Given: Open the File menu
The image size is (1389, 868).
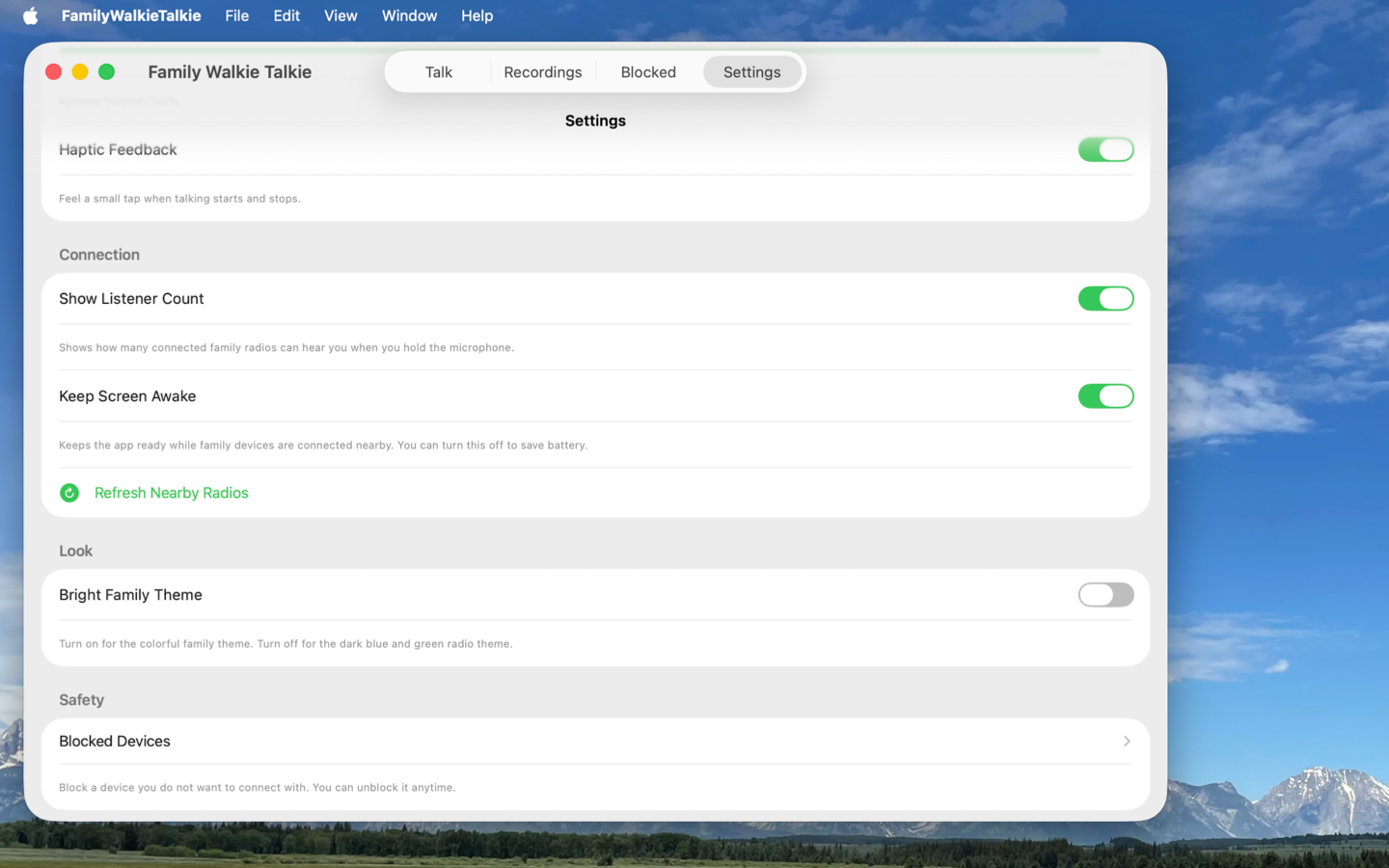Looking at the screenshot, I should 237,15.
